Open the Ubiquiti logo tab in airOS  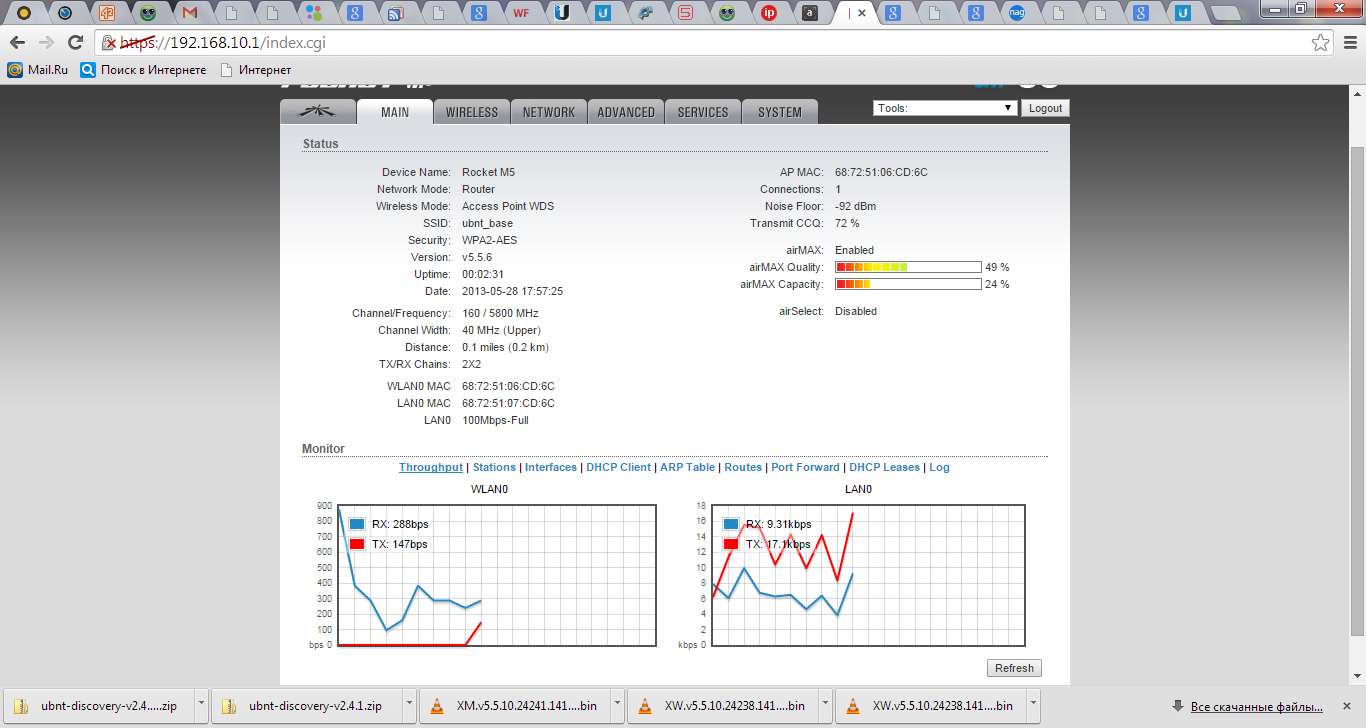pyautogui.click(x=318, y=112)
